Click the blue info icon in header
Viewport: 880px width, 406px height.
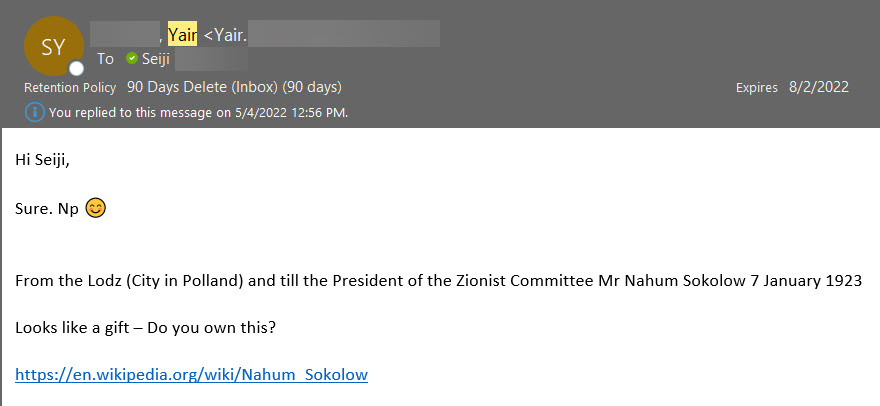[x=35, y=112]
